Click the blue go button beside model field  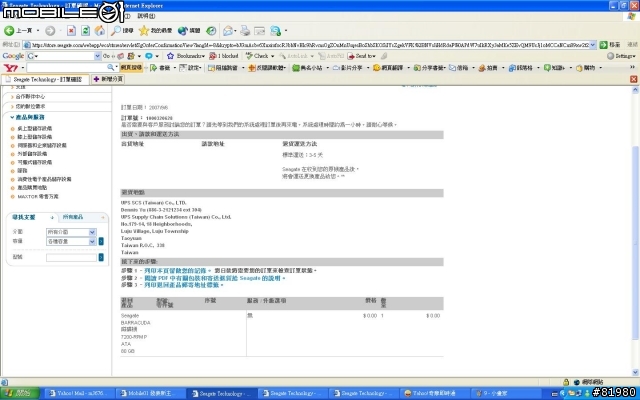tap(101, 257)
